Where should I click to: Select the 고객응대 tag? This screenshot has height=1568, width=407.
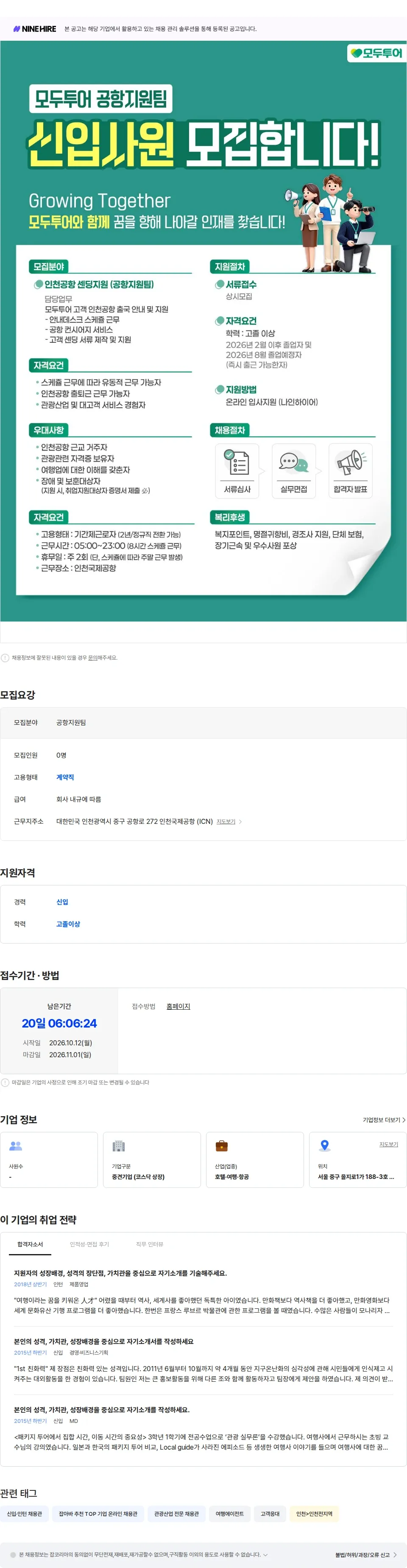tap(270, 1514)
